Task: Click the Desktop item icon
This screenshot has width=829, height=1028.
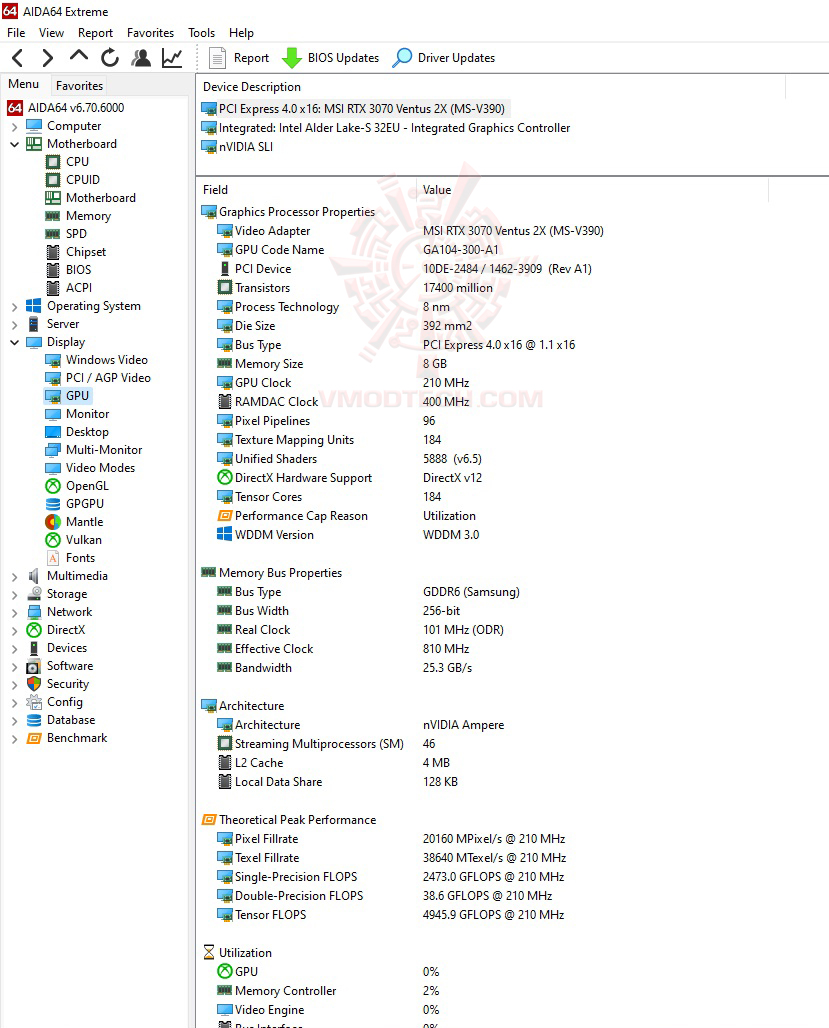Action: (x=53, y=432)
